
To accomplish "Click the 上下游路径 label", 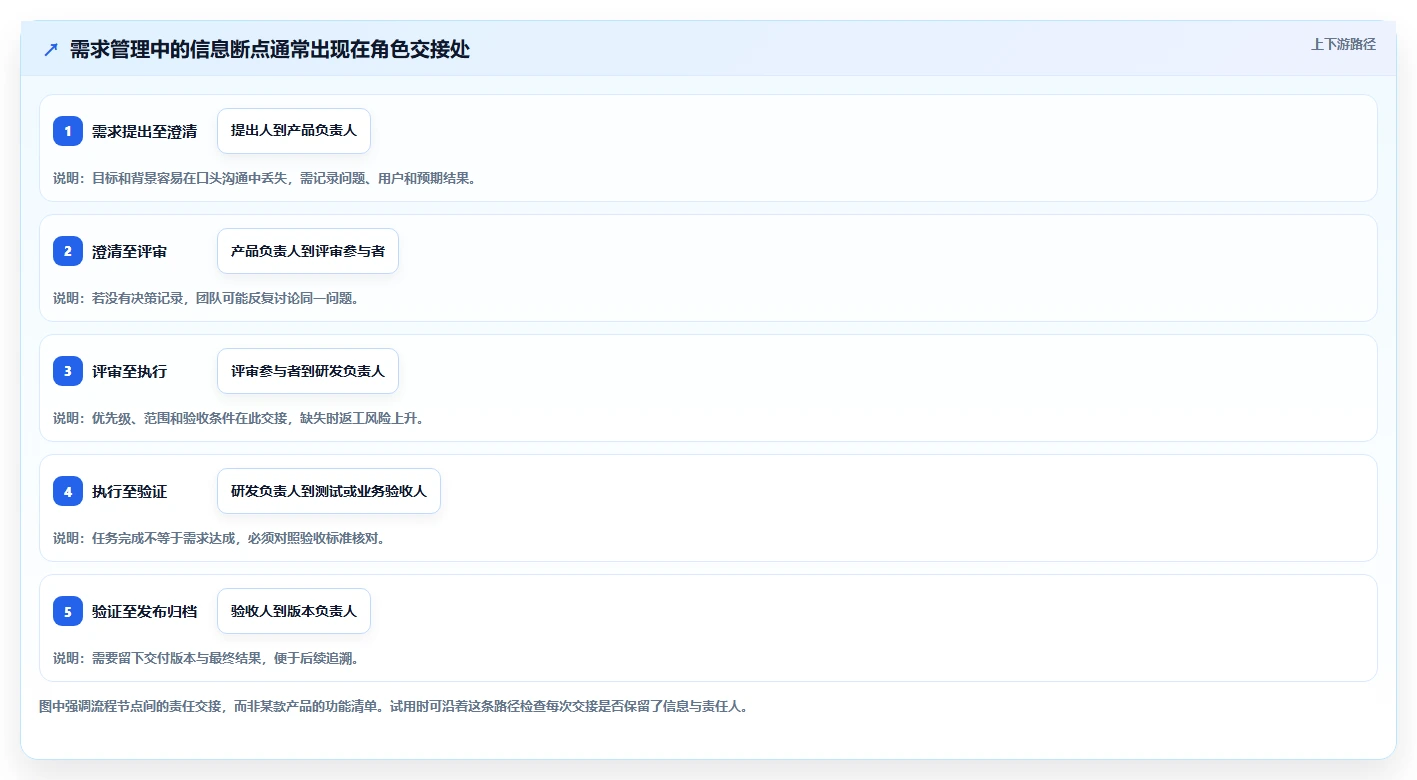I will (x=1344, y=44).
